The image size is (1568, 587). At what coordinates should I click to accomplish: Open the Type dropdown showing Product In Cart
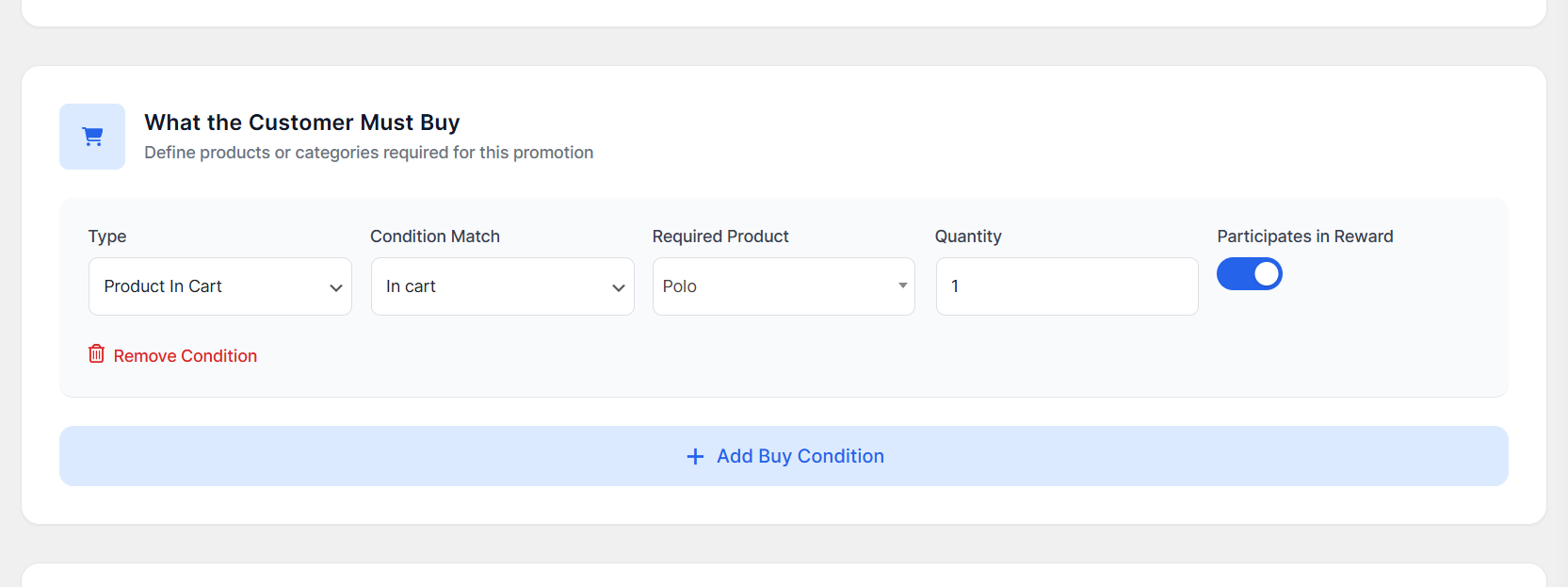[x=219, y=286]
